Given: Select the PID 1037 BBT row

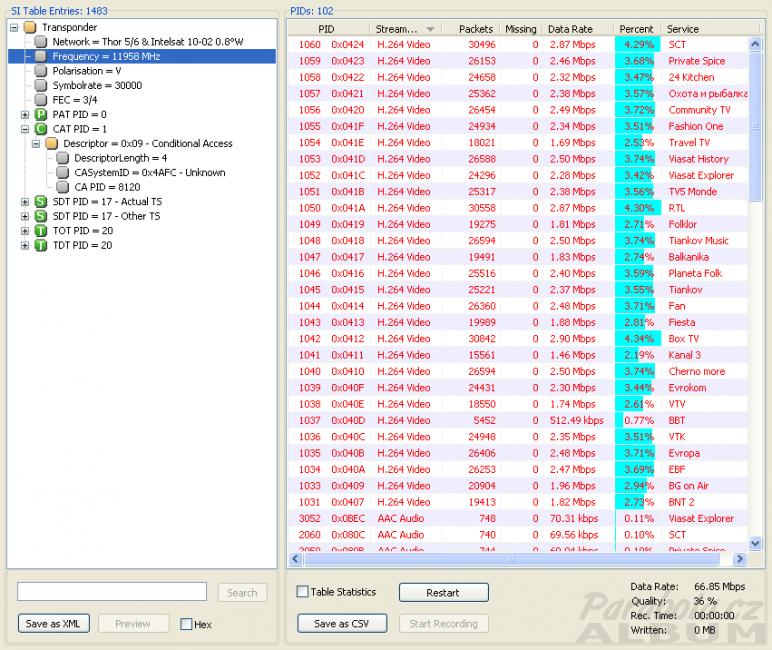Looking at the screenshot, I should pyautogui.click(x=518, y=420).
